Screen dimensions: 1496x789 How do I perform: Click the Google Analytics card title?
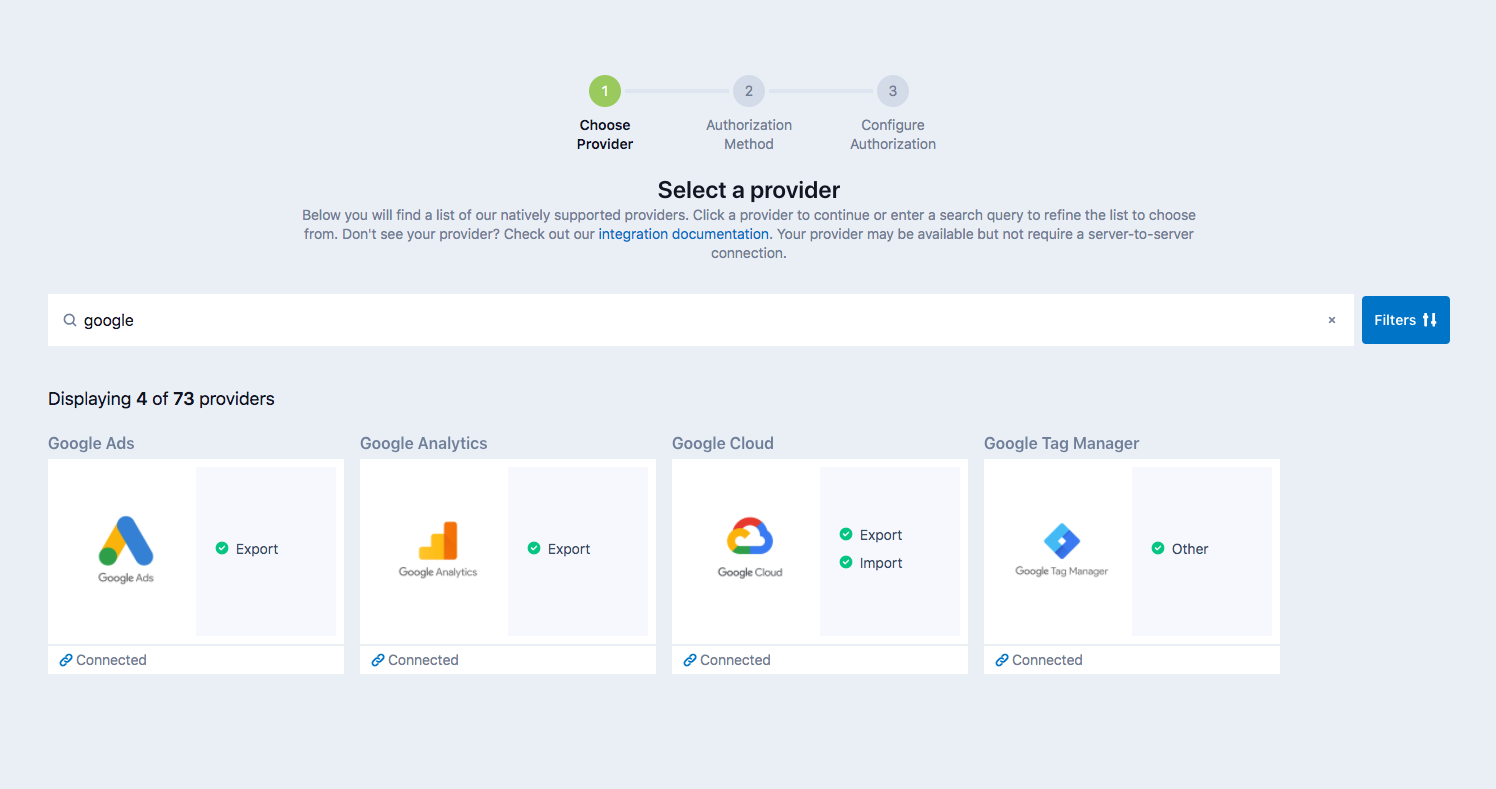tap(424, 443)
